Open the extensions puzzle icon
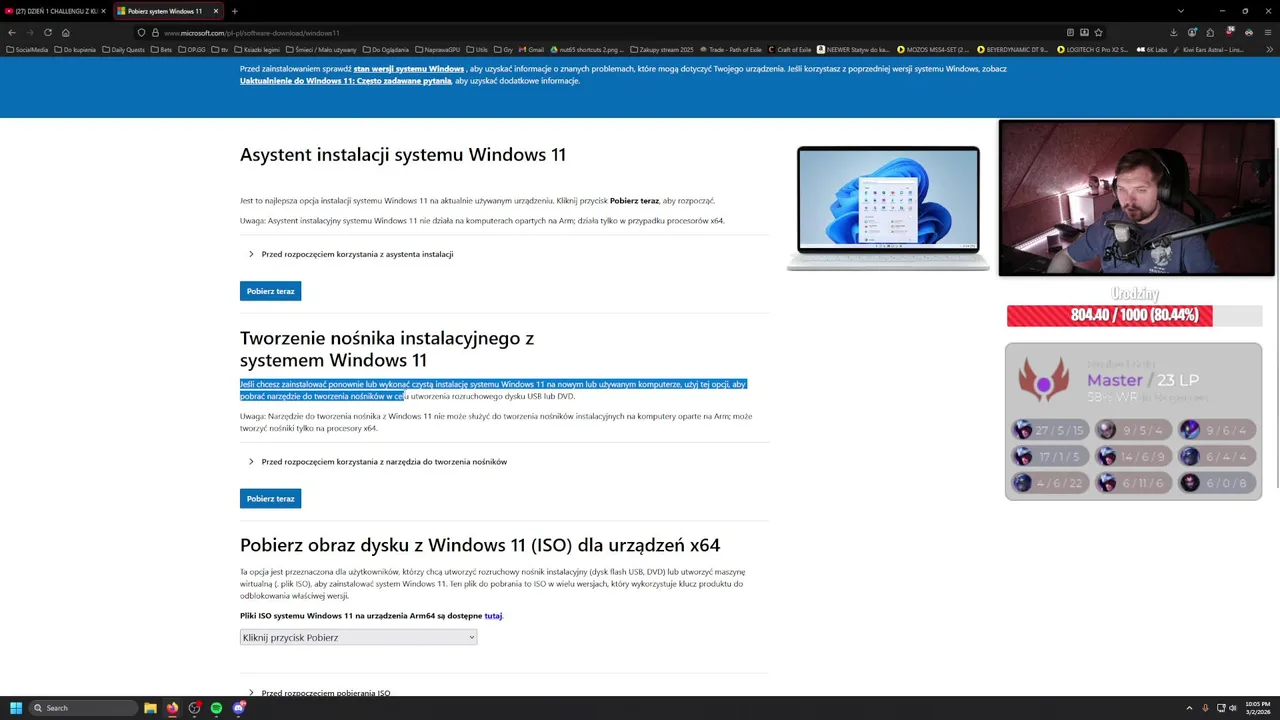1280x720 pixels. (1210, 32)
